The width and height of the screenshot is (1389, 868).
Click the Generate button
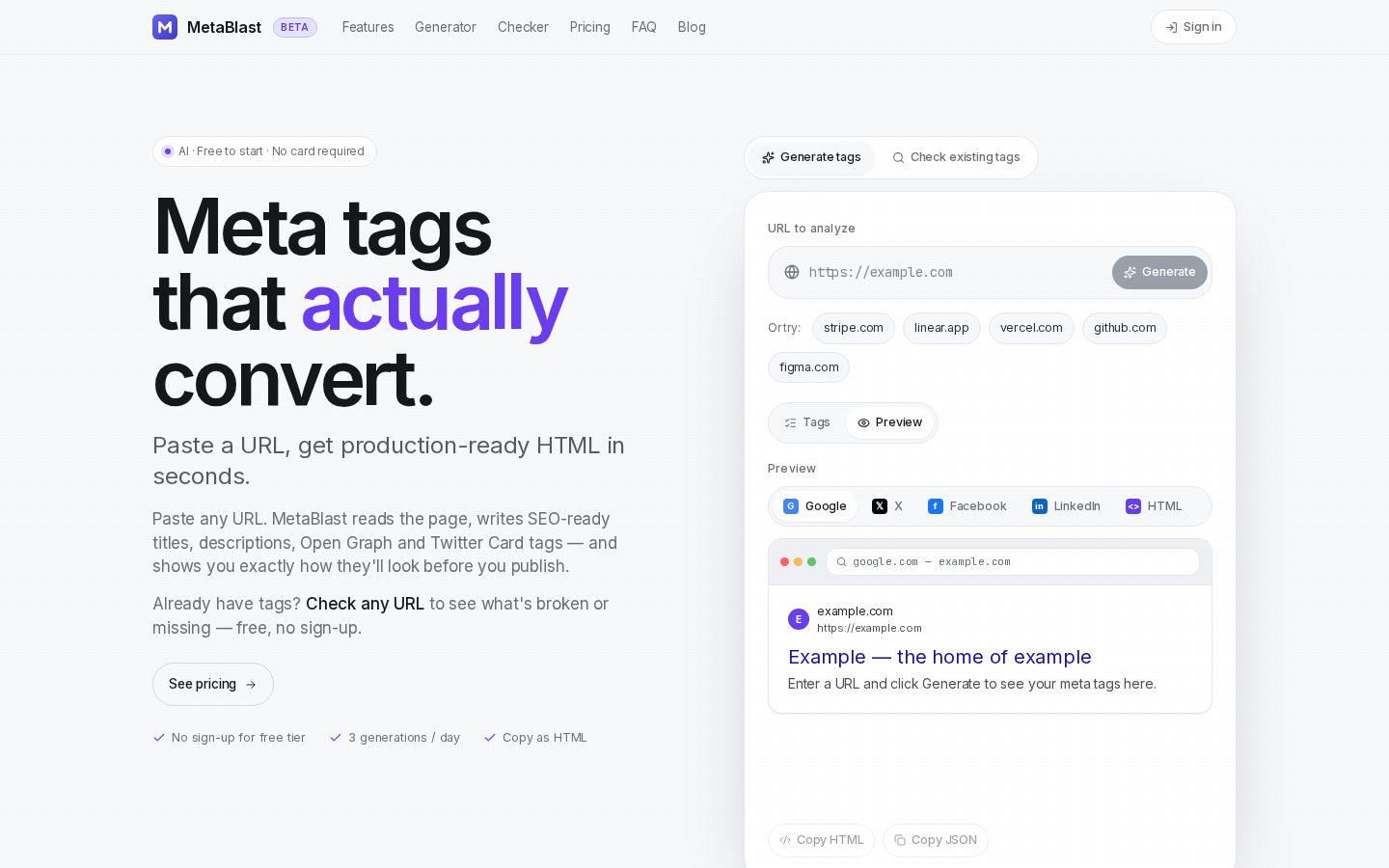coord(1159,272)
